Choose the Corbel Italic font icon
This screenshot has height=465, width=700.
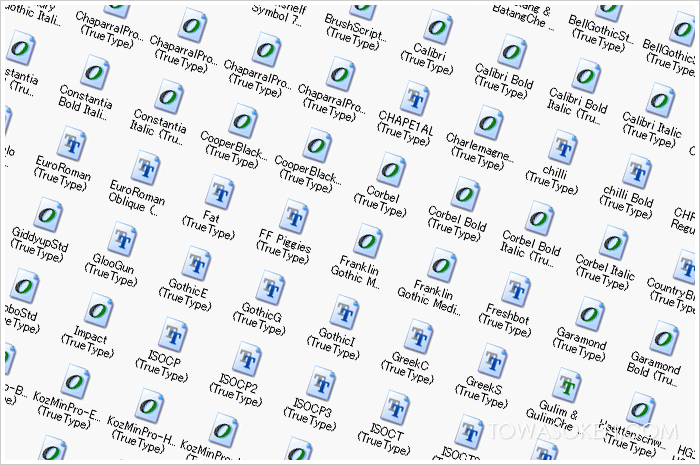click(x=613, y=242)
